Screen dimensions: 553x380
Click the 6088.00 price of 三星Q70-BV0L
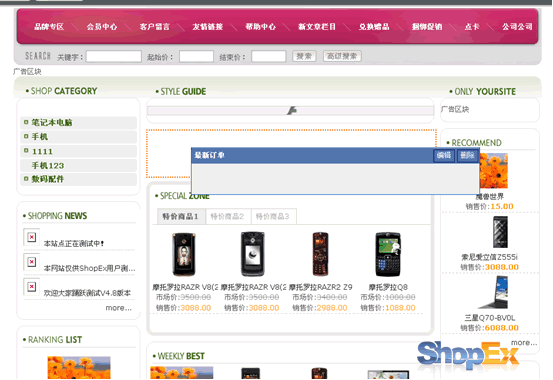click(x=502, y=328)
